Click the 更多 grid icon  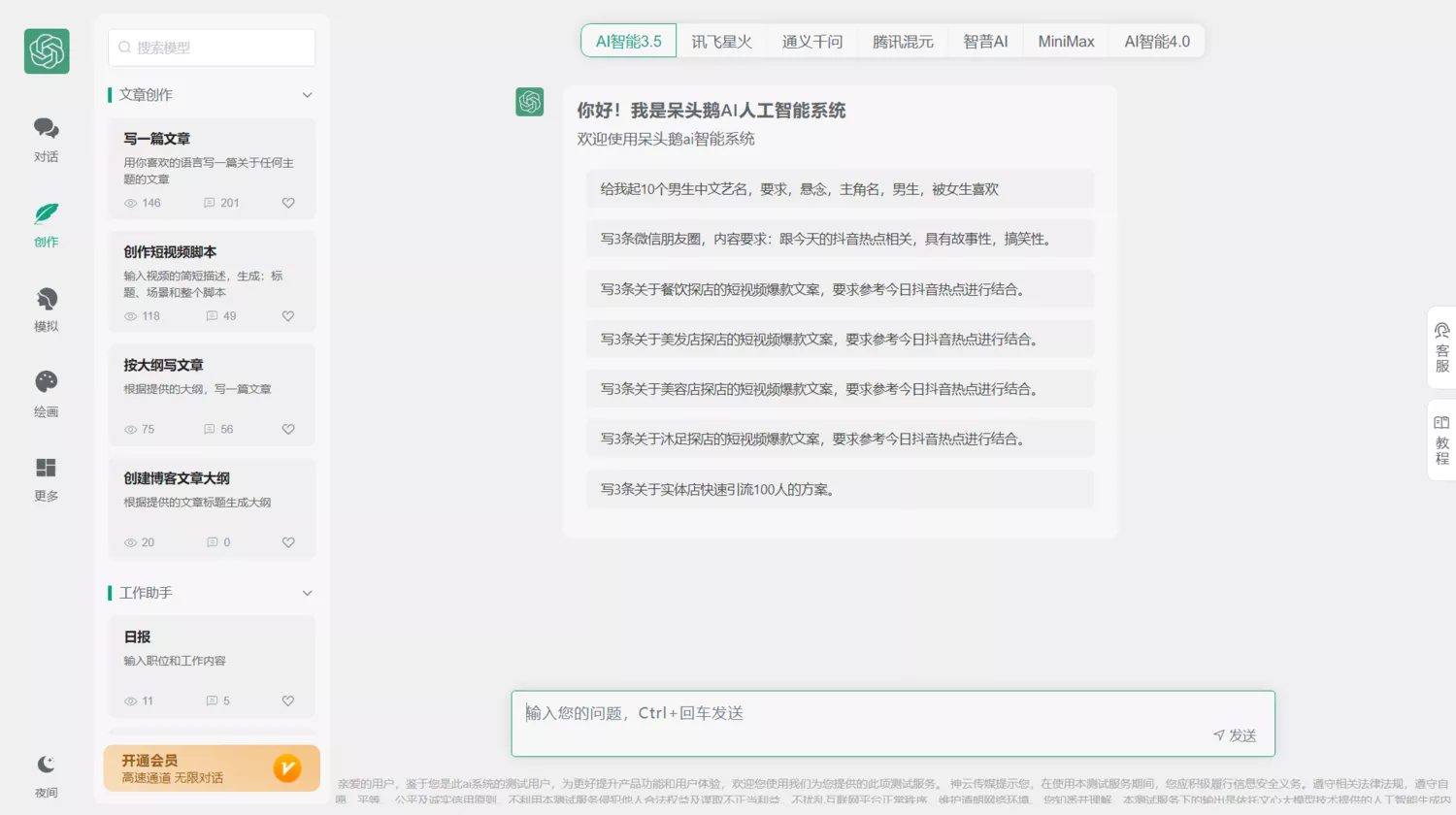(46, 469)
